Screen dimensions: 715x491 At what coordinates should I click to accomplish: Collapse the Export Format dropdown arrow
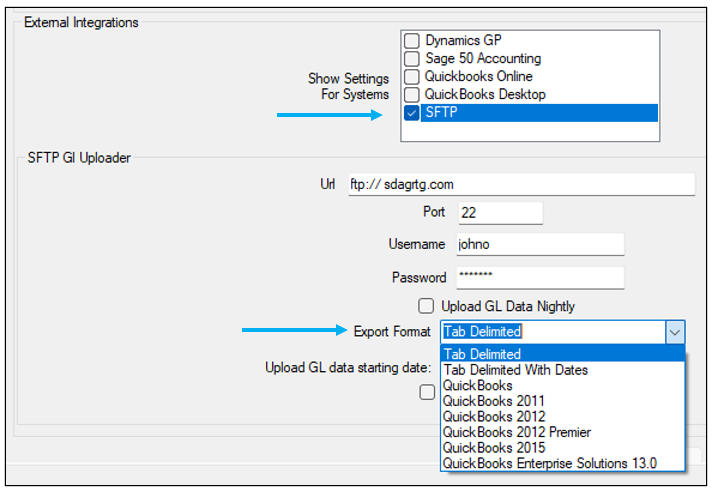coord(675,332)
